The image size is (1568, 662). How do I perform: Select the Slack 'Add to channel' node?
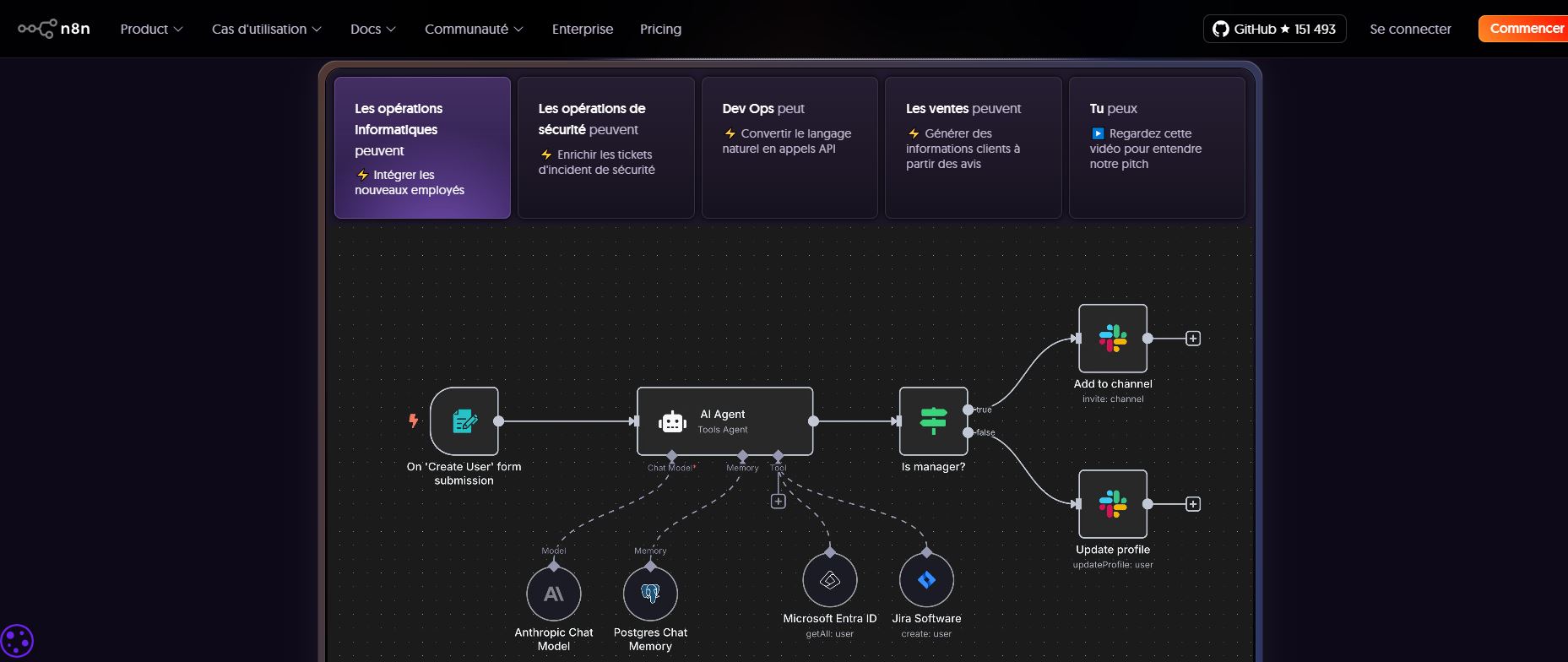(1112, 339)
